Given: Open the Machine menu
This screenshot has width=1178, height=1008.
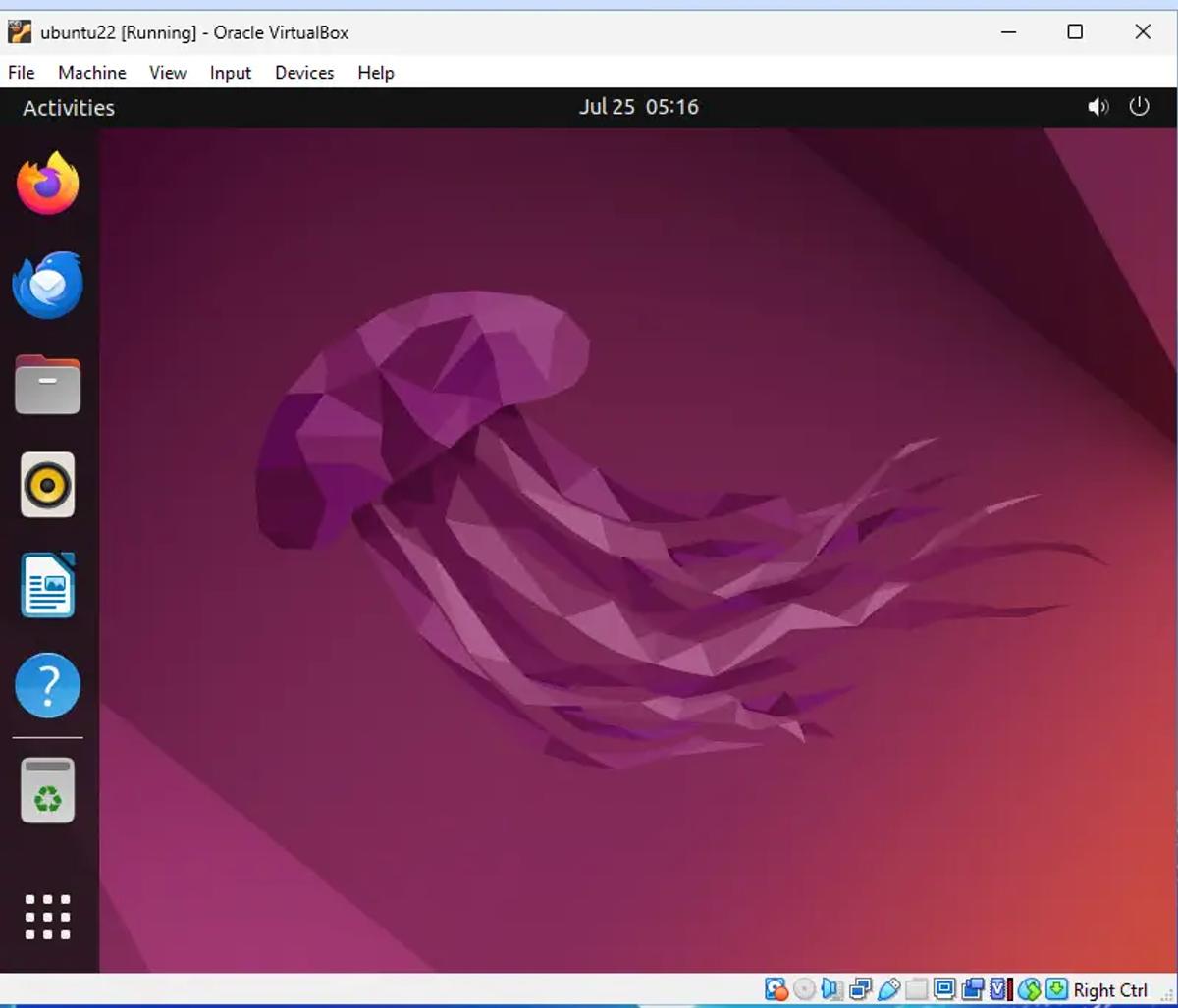Looking at the screenshot, I should 92,73.
